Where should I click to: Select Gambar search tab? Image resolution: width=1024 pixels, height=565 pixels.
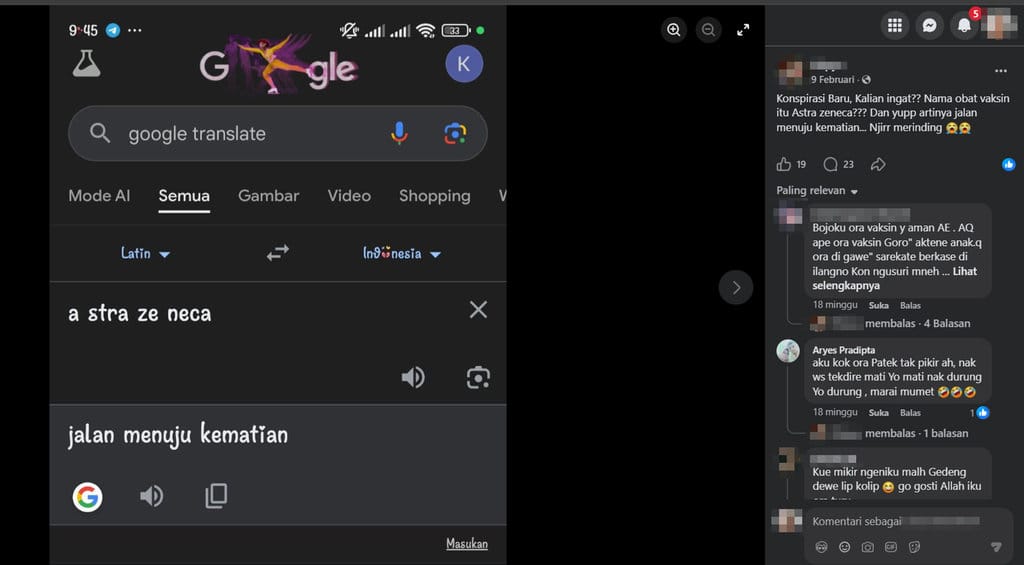[x=268, y=196]
